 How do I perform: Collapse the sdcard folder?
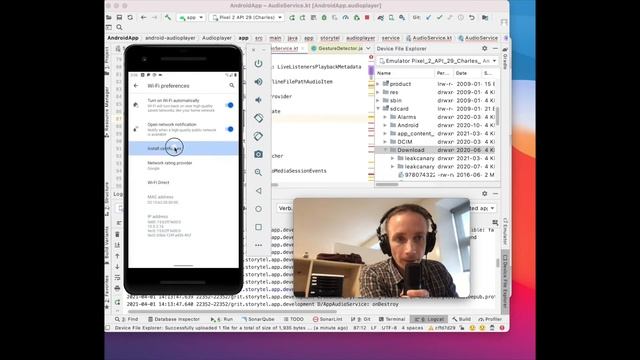[x=378, y=109]
